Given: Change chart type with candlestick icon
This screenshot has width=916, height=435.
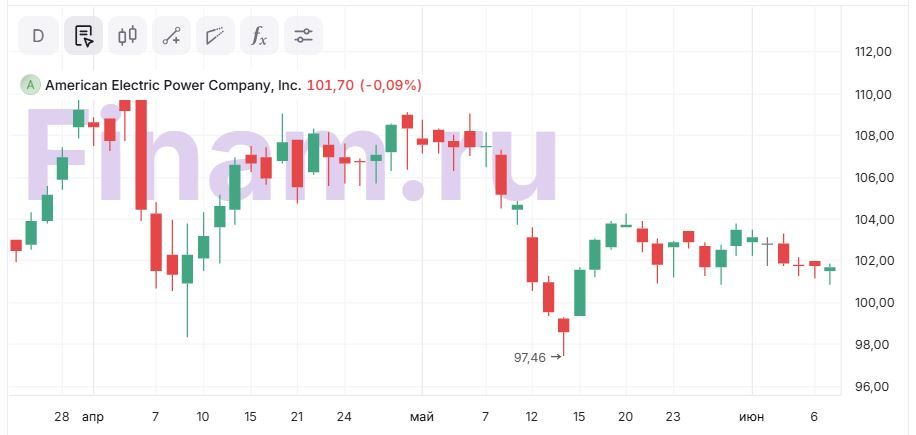Looking at the screenshot, I should [127, 36].
